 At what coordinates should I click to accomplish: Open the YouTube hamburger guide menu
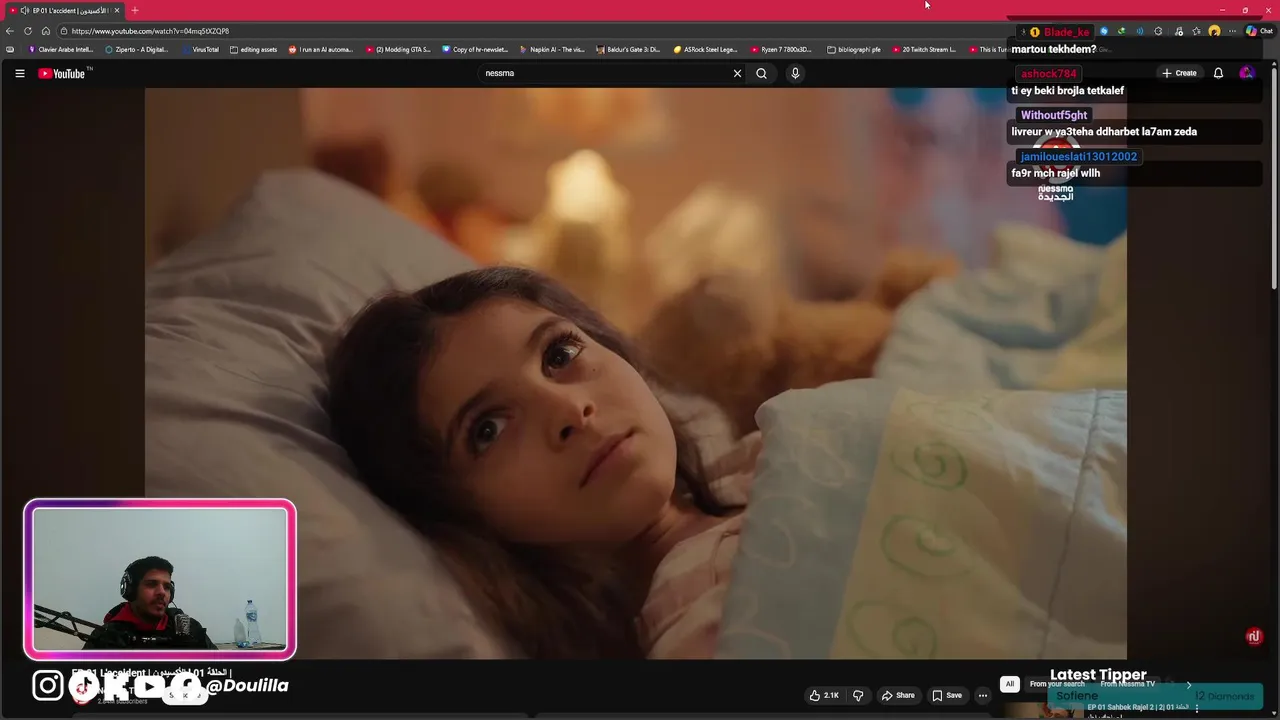coord(19,73)
